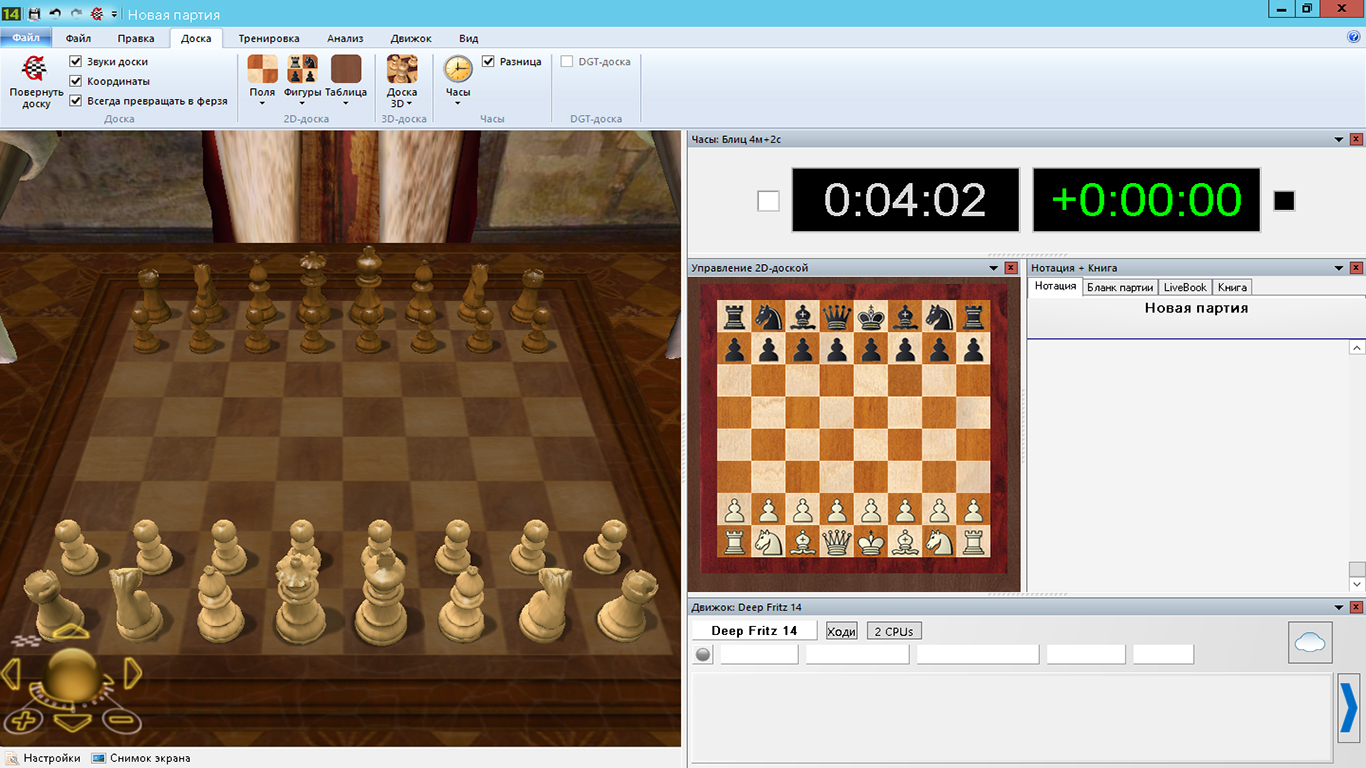The image size is (1366, 768).
Task: Disable the Координаты checkbox
Action: pos(76,81)
